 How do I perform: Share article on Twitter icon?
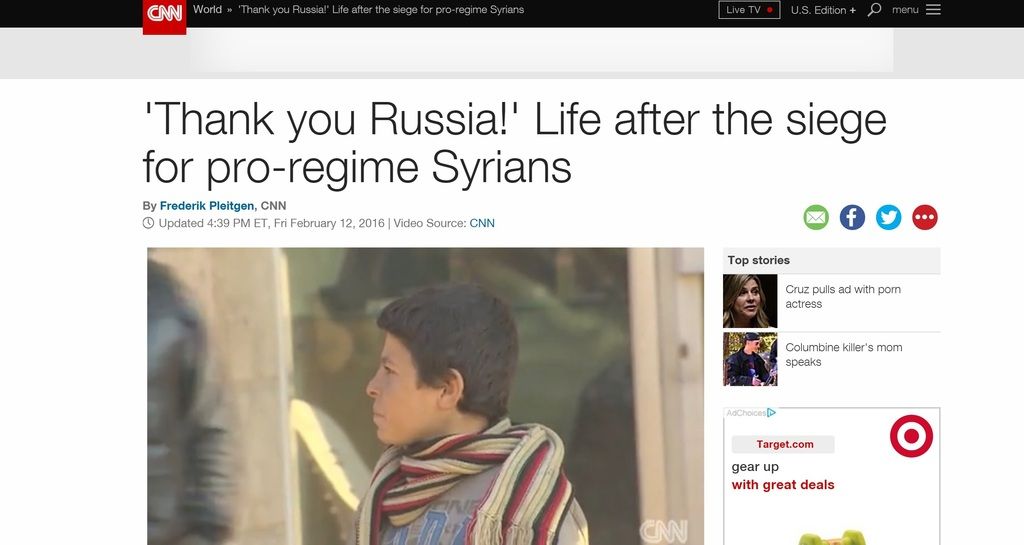(888, 217)
